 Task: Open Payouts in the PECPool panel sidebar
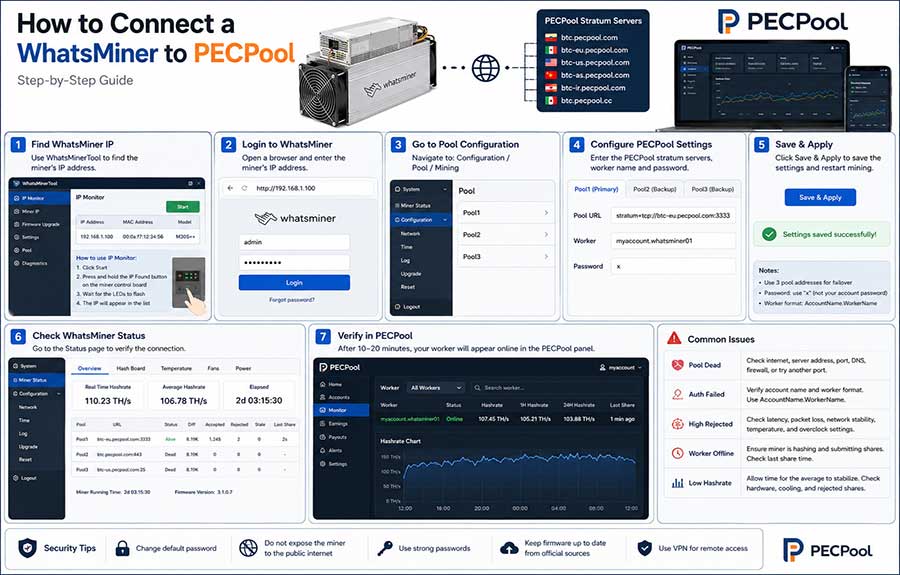point(333,437)
